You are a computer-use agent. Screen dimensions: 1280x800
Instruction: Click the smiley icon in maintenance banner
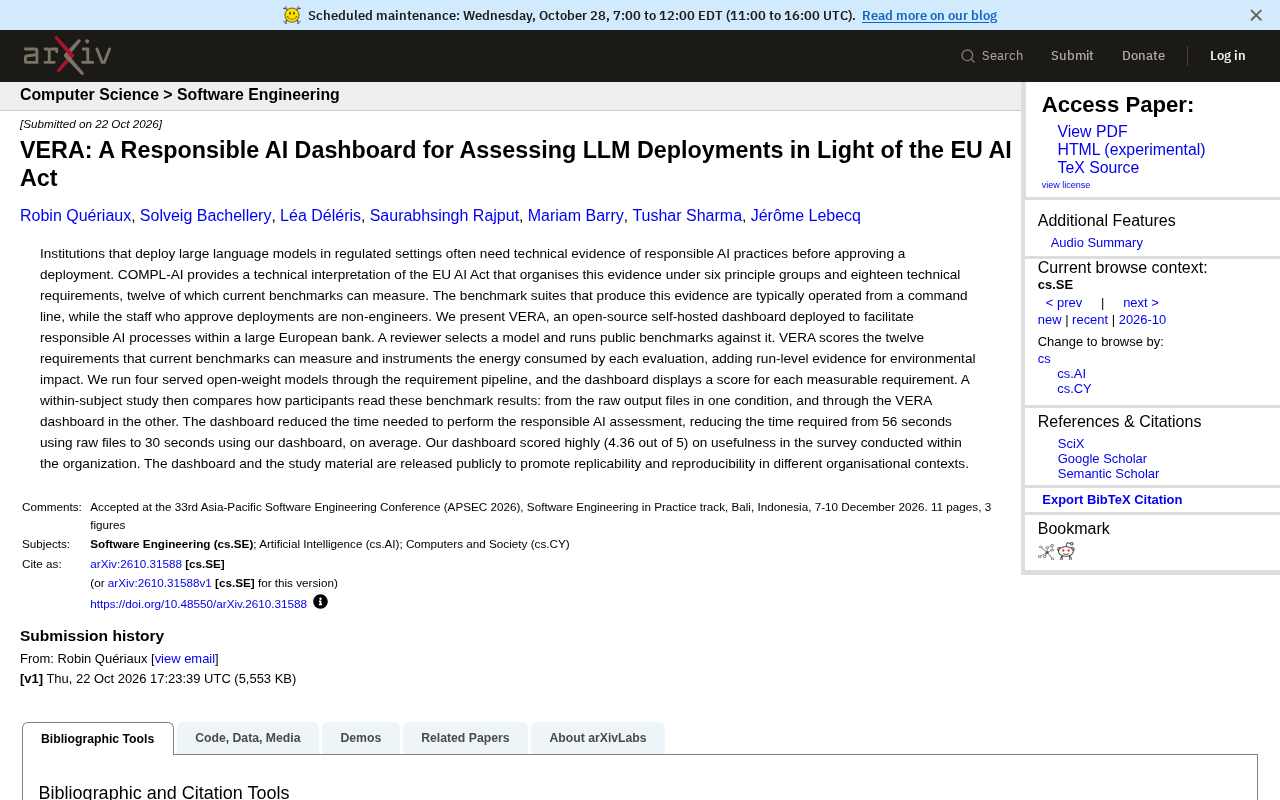(x=292, y=15)
